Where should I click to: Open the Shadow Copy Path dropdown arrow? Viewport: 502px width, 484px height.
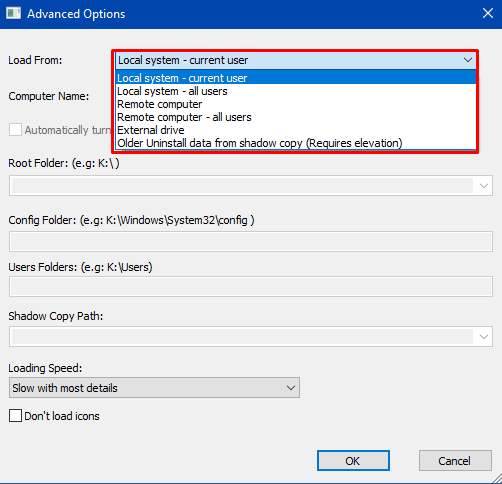click(483, 337)
